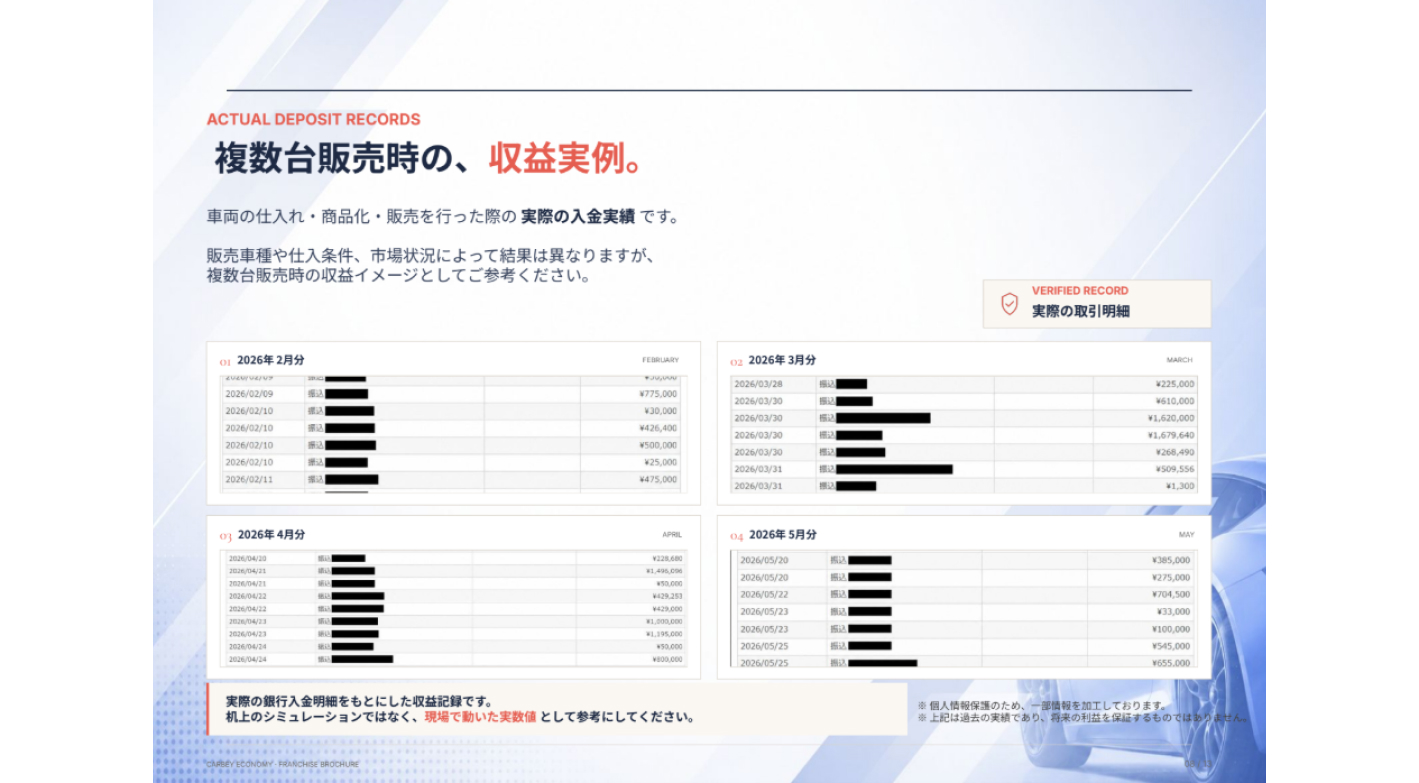
Task: Click the ¥545,000 amount cell
Action: [1171, 646]
